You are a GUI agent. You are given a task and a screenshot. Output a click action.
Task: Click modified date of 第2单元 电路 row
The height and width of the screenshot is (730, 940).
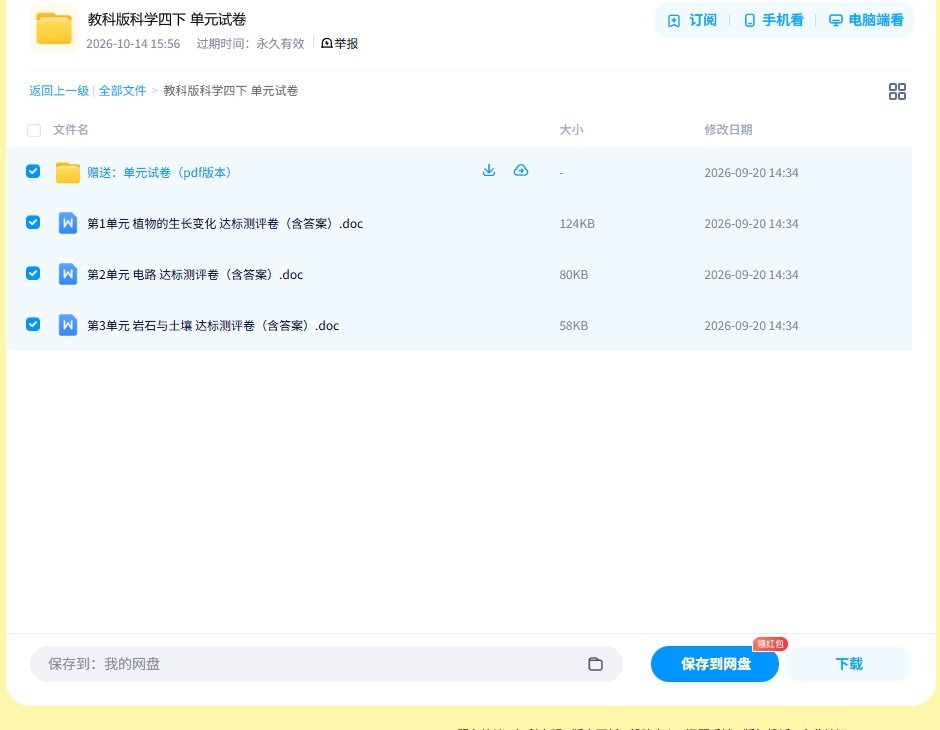pyautogui.click(x=751, y=274)
